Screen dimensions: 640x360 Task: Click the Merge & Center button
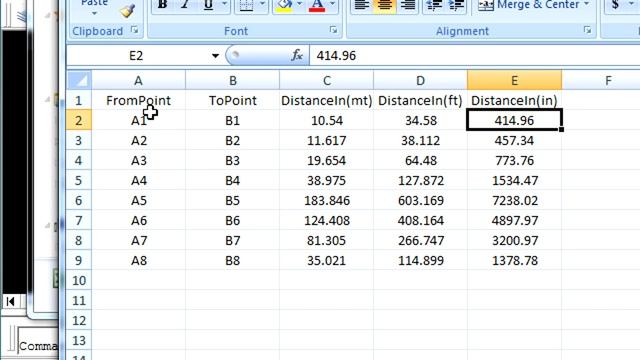coord(528,5)
